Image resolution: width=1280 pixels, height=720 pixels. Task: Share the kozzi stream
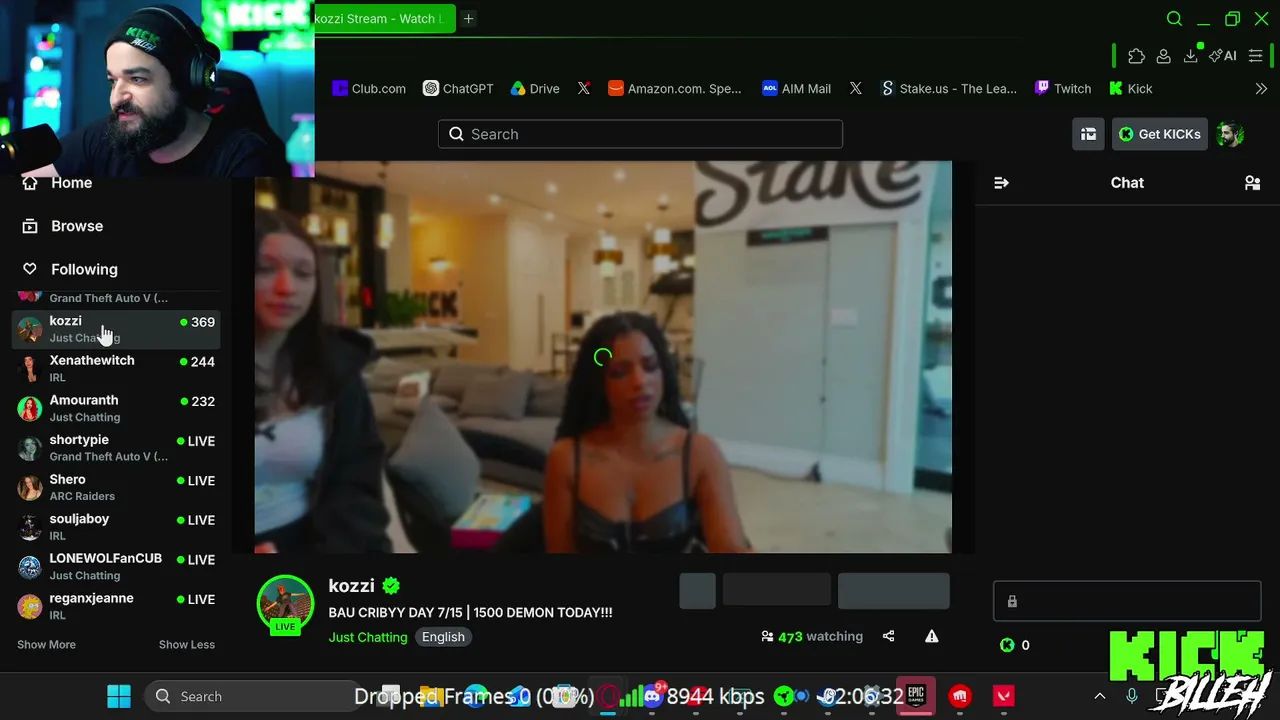click(x=888, y=636)
